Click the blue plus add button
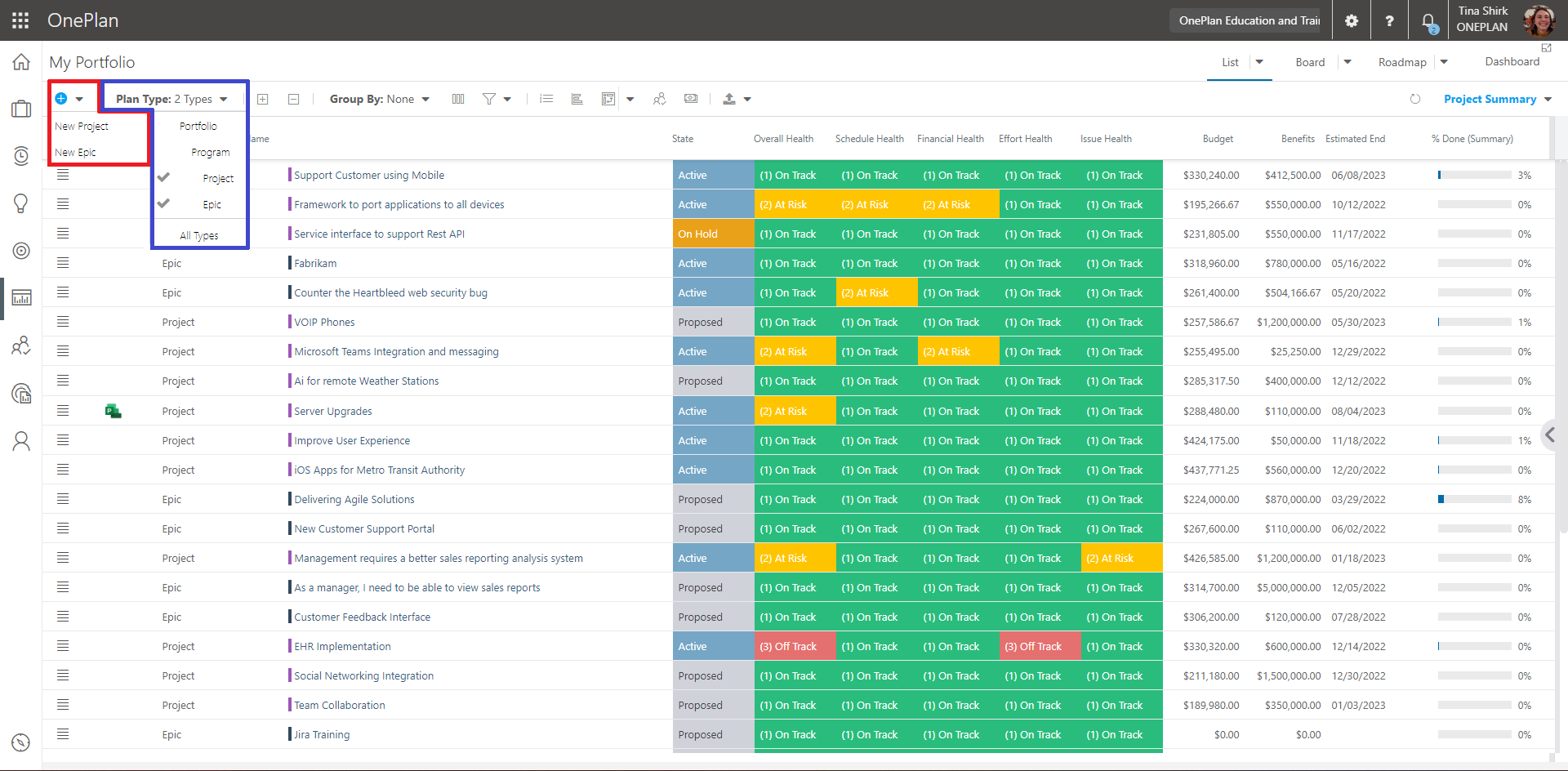The width and height of the screenshot is (1568, 771). (61, 99)
